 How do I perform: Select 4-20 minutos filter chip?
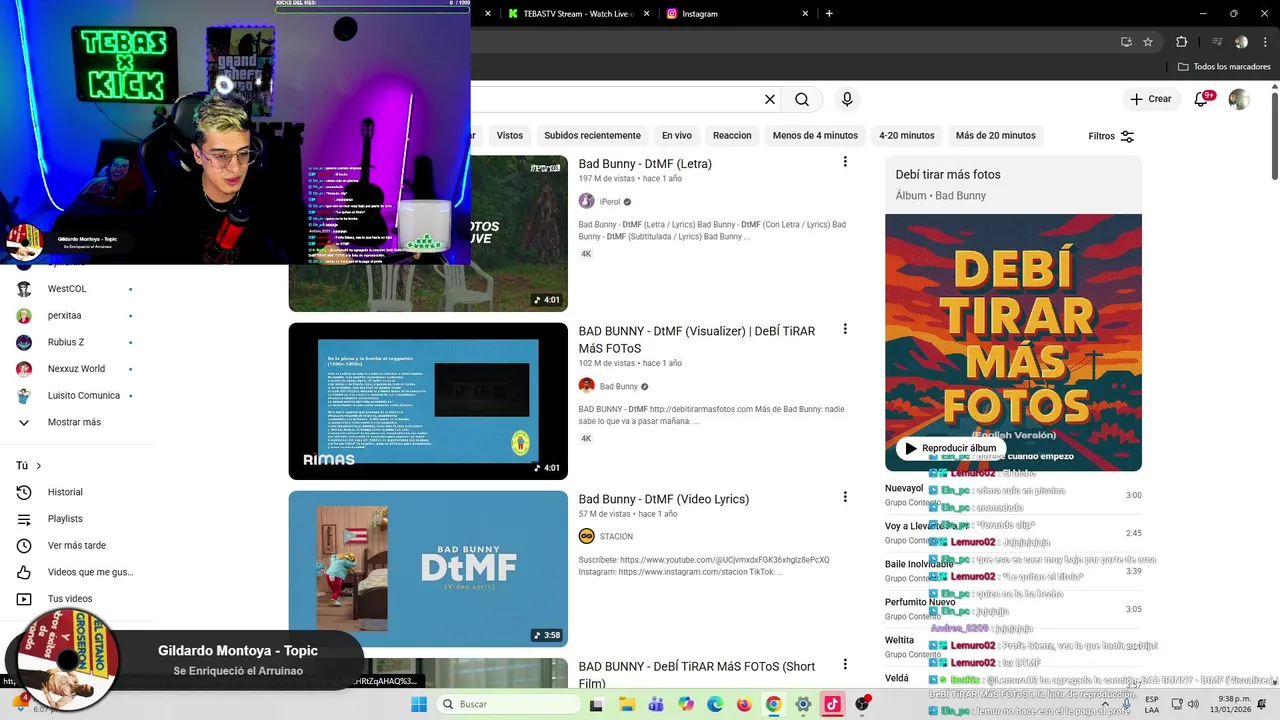(x=906, y=135)
